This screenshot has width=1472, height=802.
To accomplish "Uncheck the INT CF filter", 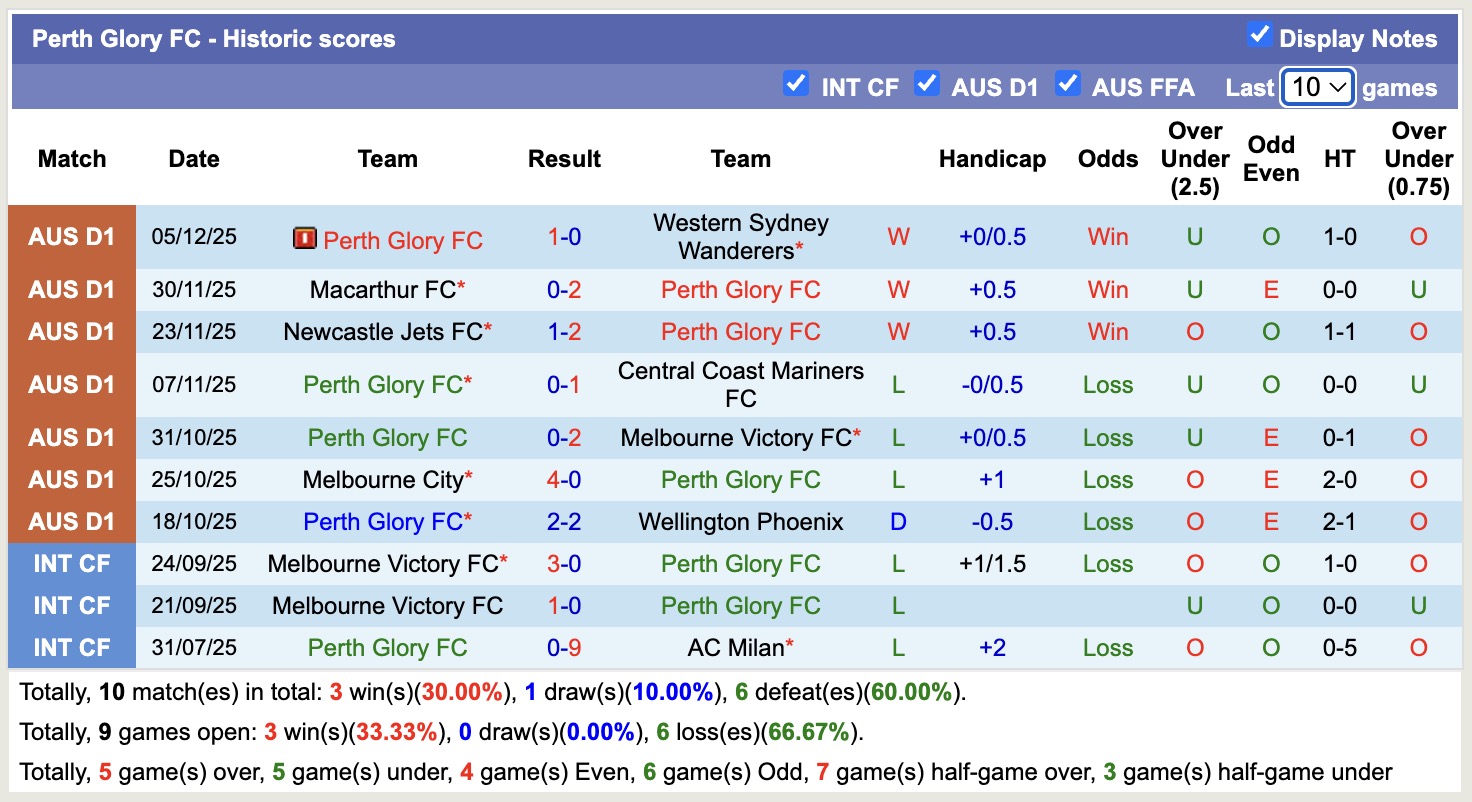I will (x=796, y=85).
